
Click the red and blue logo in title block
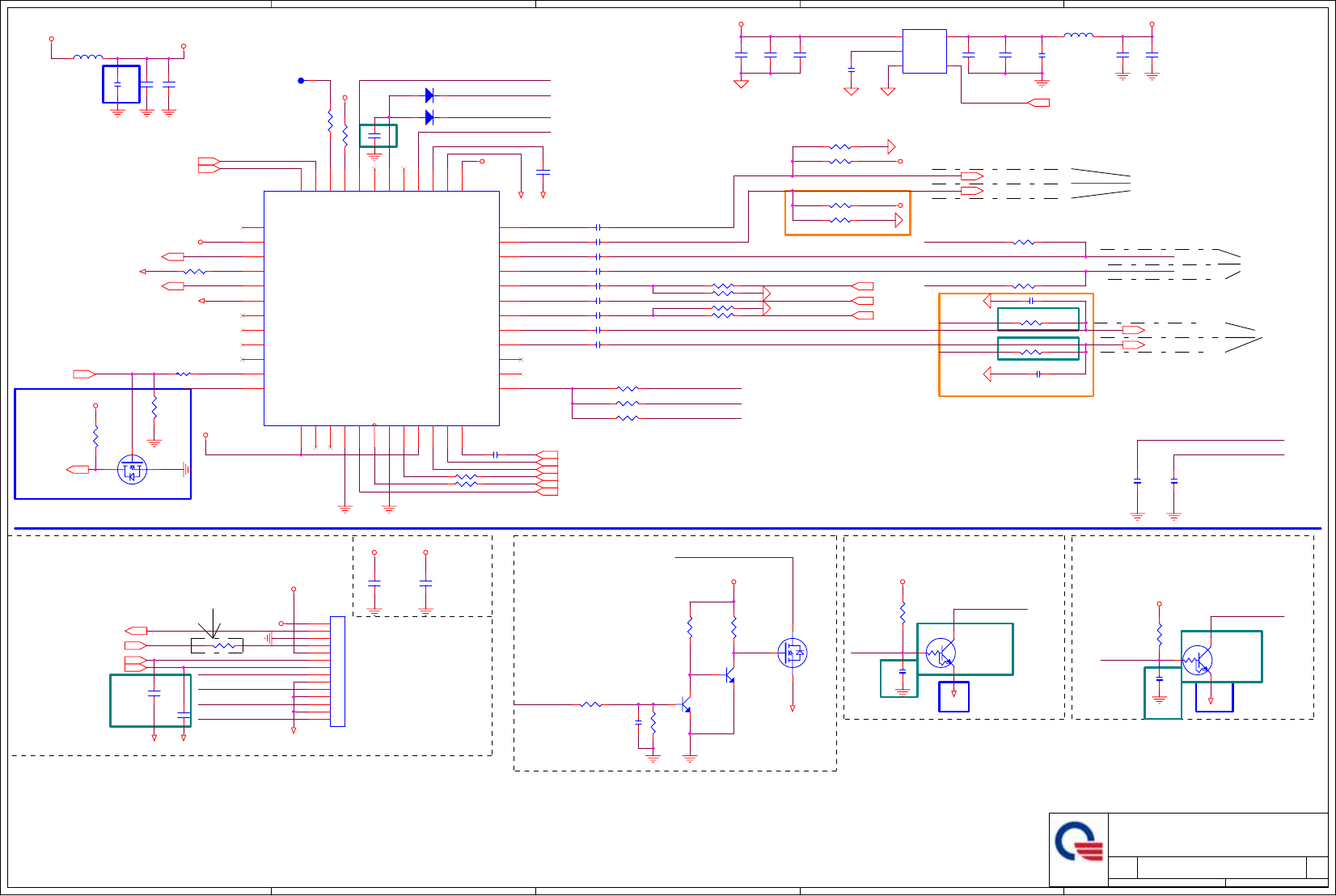(x=1079, y=842)
